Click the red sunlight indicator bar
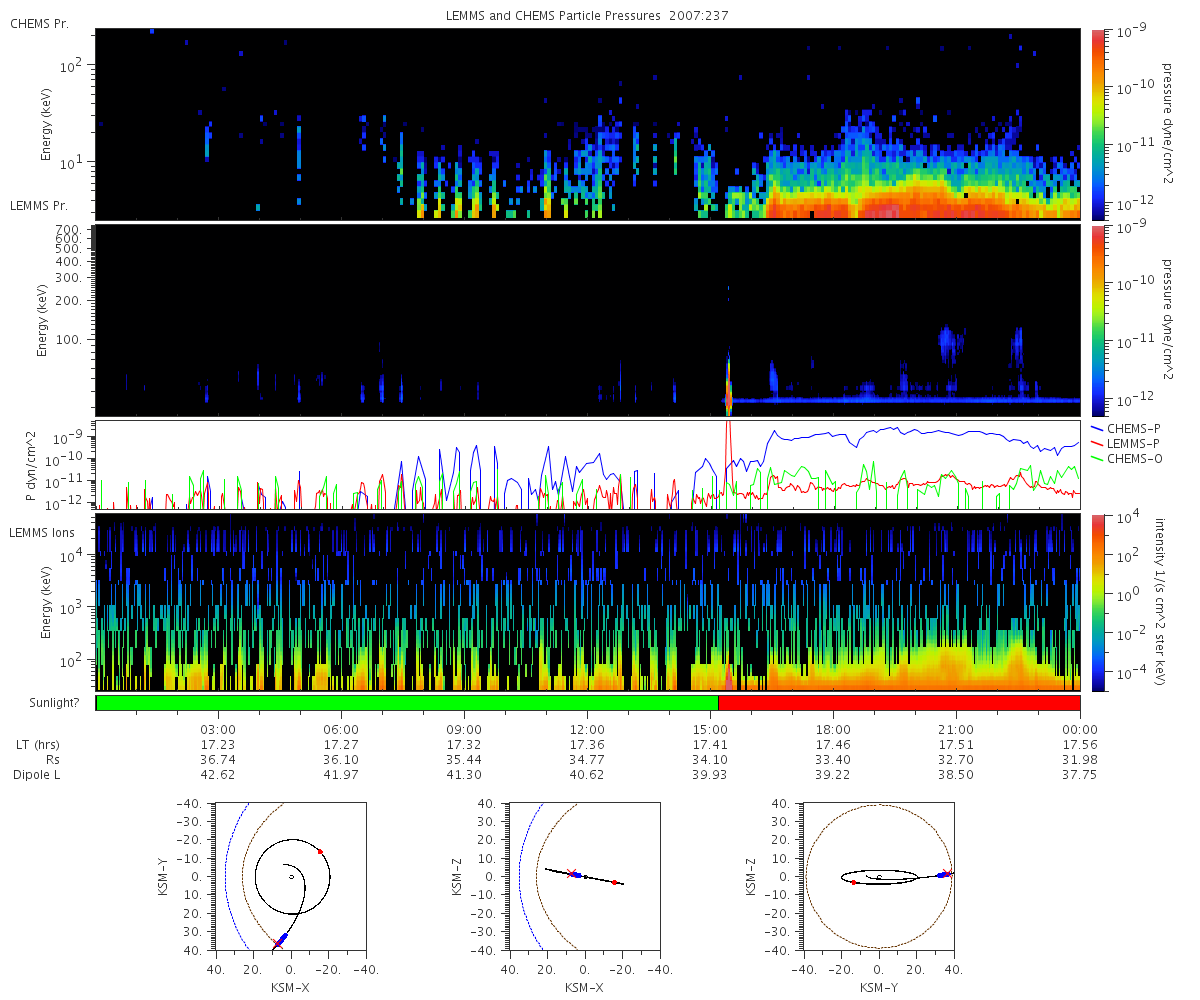Image resolution: width=1200 pixels, height=1000 pixels. [x=899, y=703]
